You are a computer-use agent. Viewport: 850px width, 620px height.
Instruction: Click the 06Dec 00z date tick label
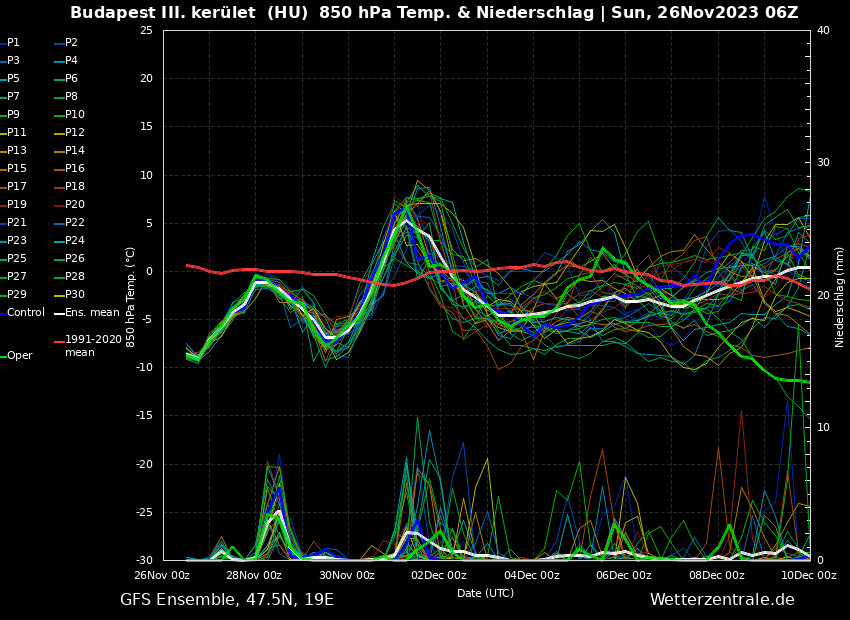(x=624, y=575)
